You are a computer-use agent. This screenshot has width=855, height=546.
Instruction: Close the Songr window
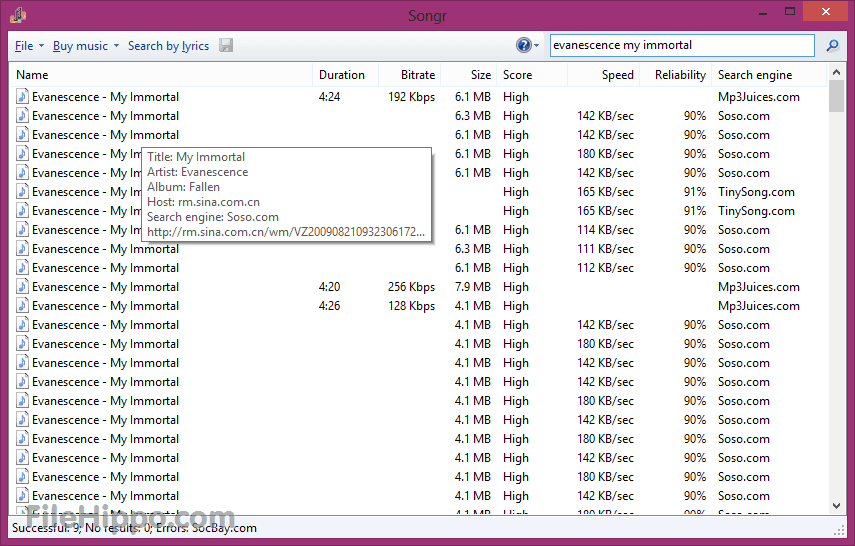coord(826,11)
